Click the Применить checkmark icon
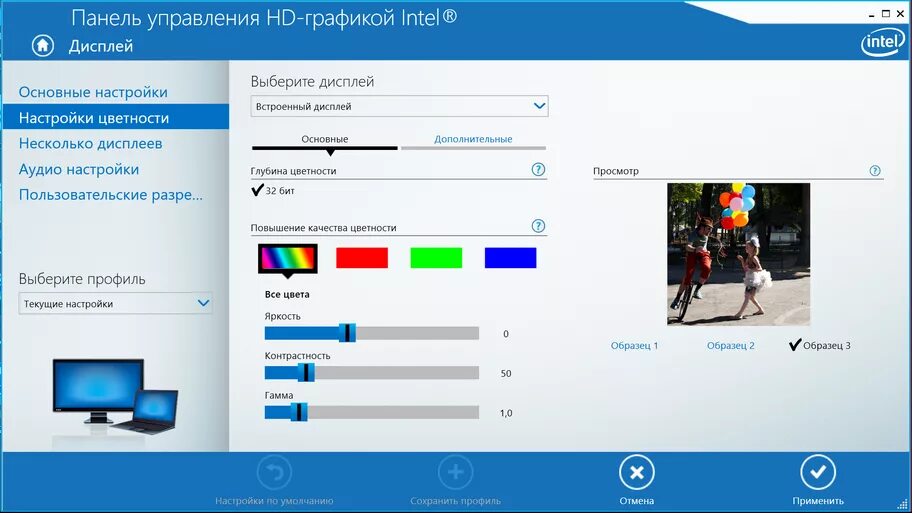The width and height of the screenshot is (912, 513). tap(818, 472)
